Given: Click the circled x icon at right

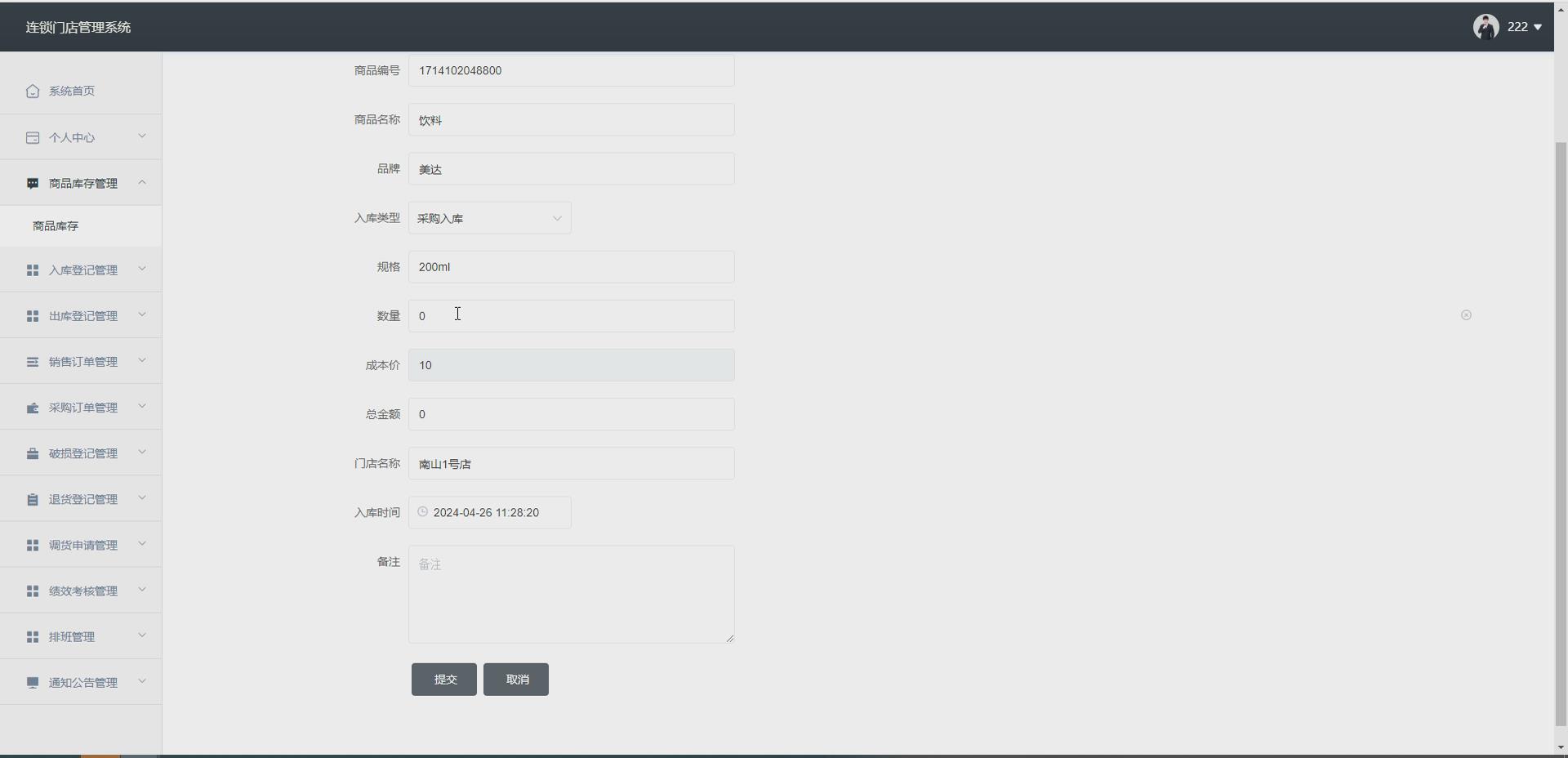Looking at the screenshot, I should [x=1466, y=314].
